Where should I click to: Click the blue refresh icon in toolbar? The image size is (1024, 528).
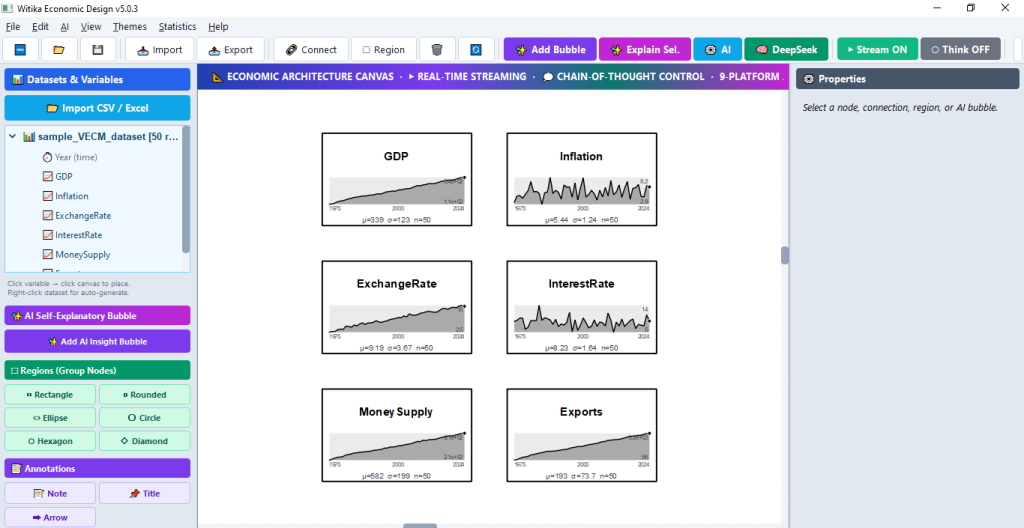point(476,50)
